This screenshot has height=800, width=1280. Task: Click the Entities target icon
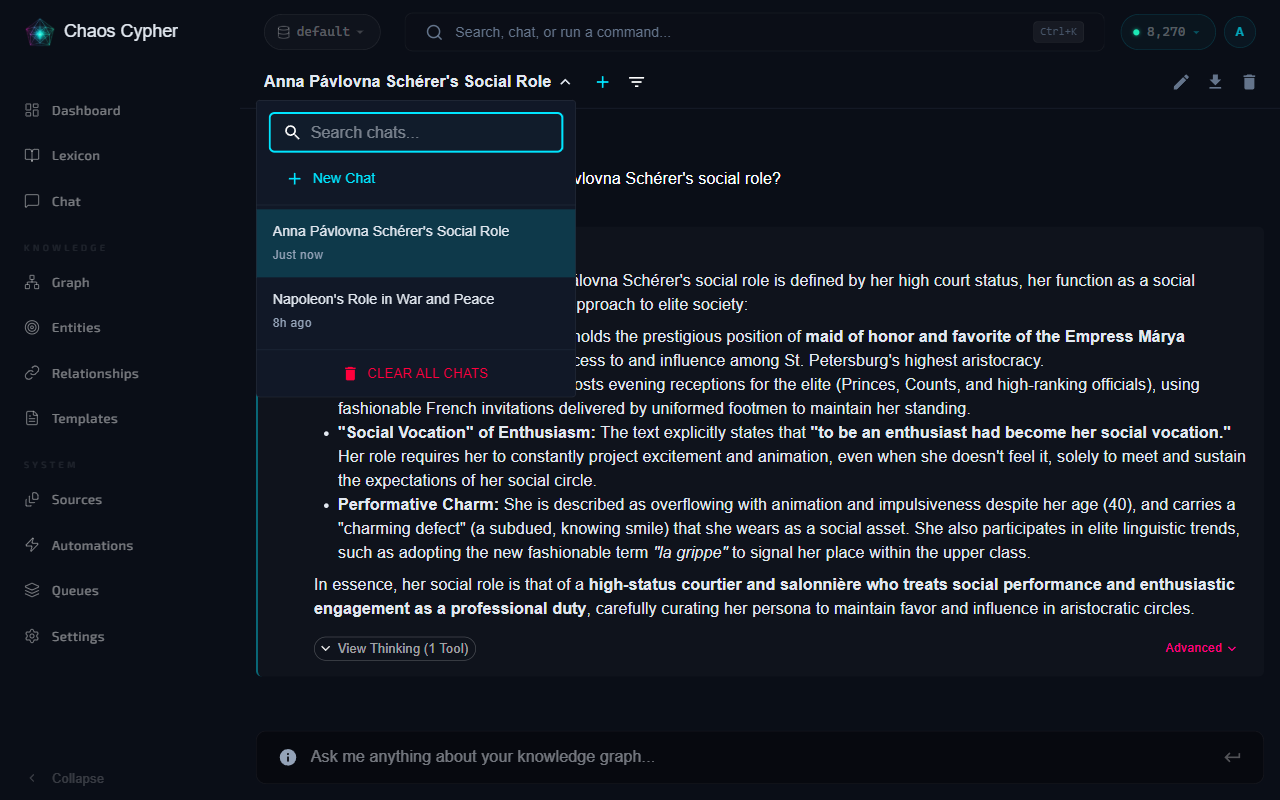[32, 328]
